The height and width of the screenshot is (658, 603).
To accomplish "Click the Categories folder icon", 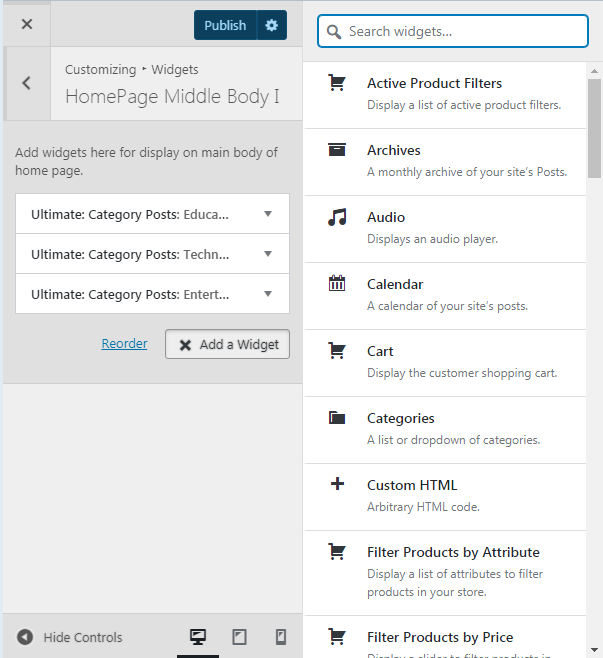I will point(337,418).
